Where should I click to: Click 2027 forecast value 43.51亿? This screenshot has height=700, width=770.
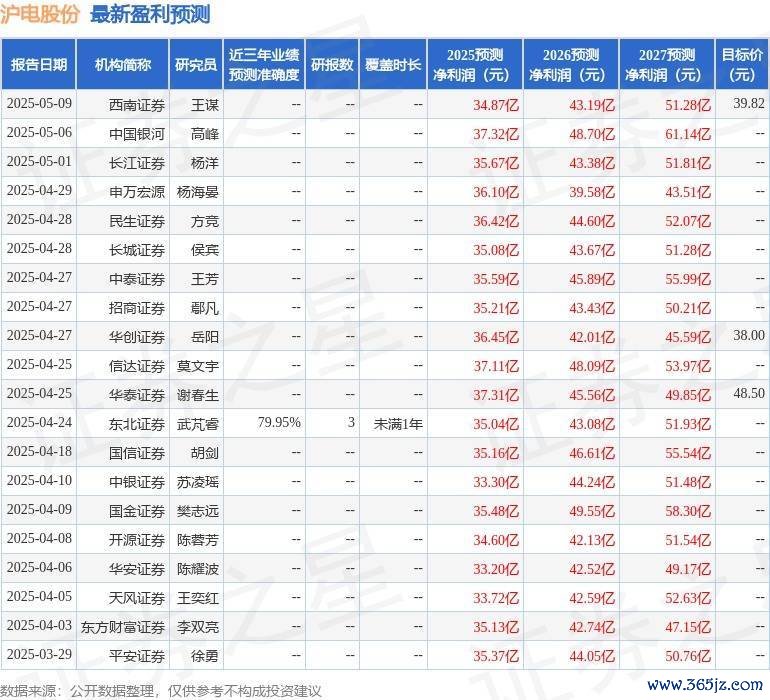(688, 192)
